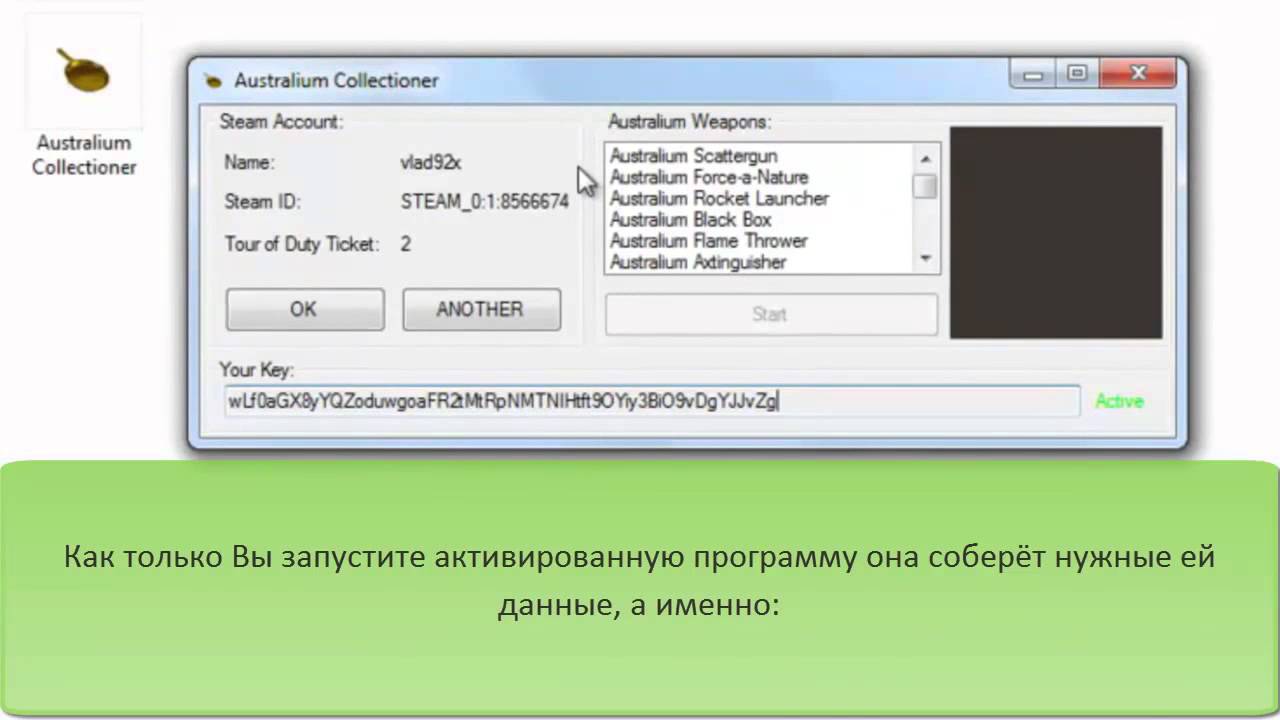Image resolution: width=1280 pixels, height=720 pixels.
Task: Close the Australium Collectioner window
Action: coord(1138,74)
